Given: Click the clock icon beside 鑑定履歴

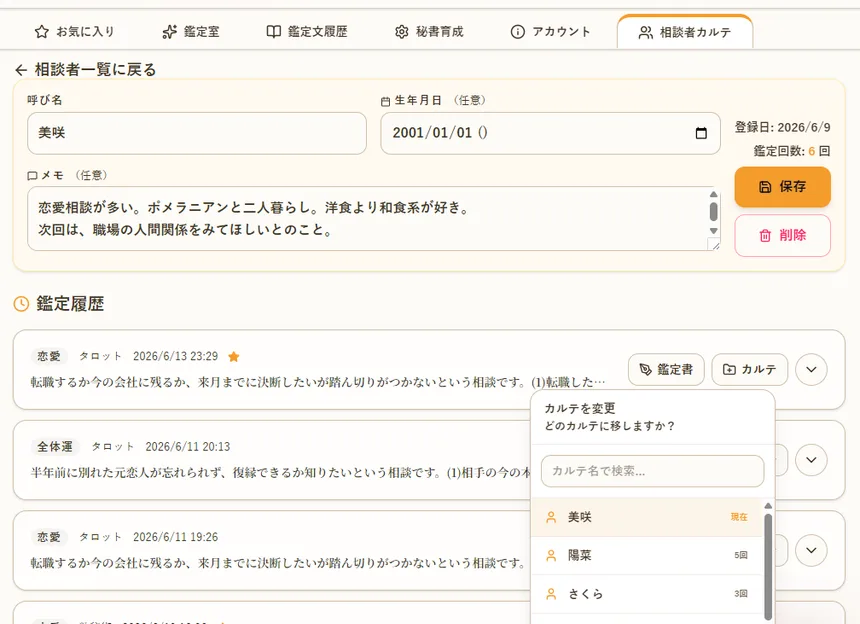Looking at the screenshot, I should 21,304.
